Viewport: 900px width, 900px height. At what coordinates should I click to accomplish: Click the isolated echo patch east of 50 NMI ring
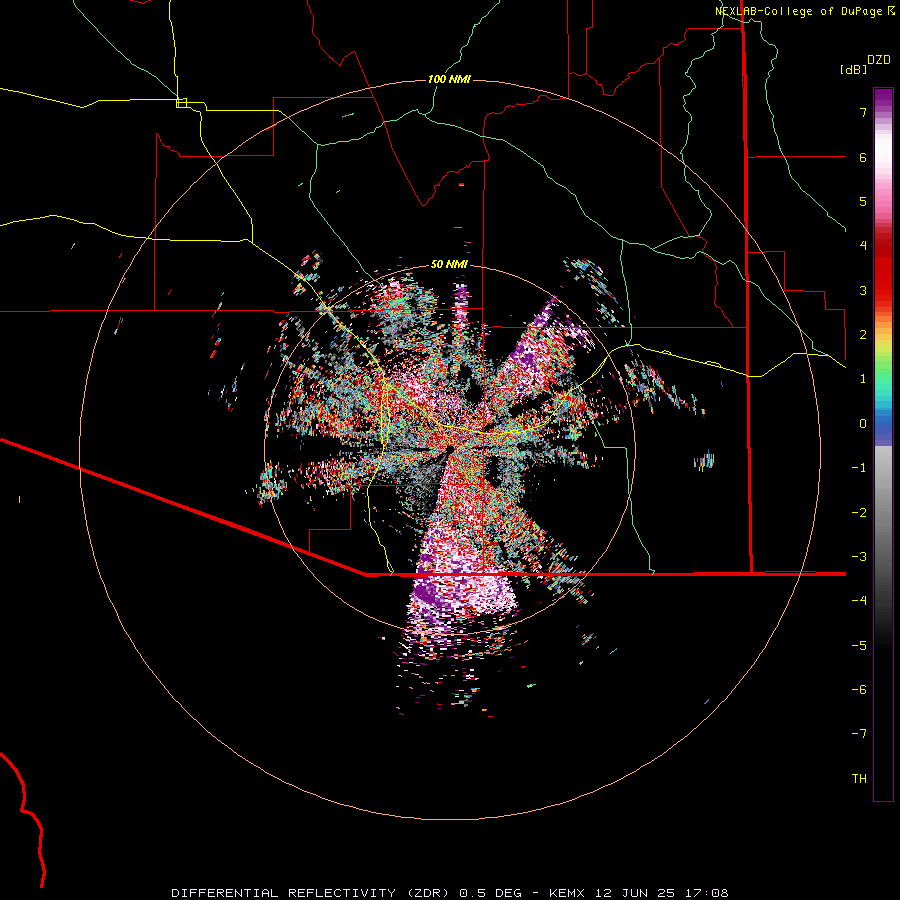[704, 460]
